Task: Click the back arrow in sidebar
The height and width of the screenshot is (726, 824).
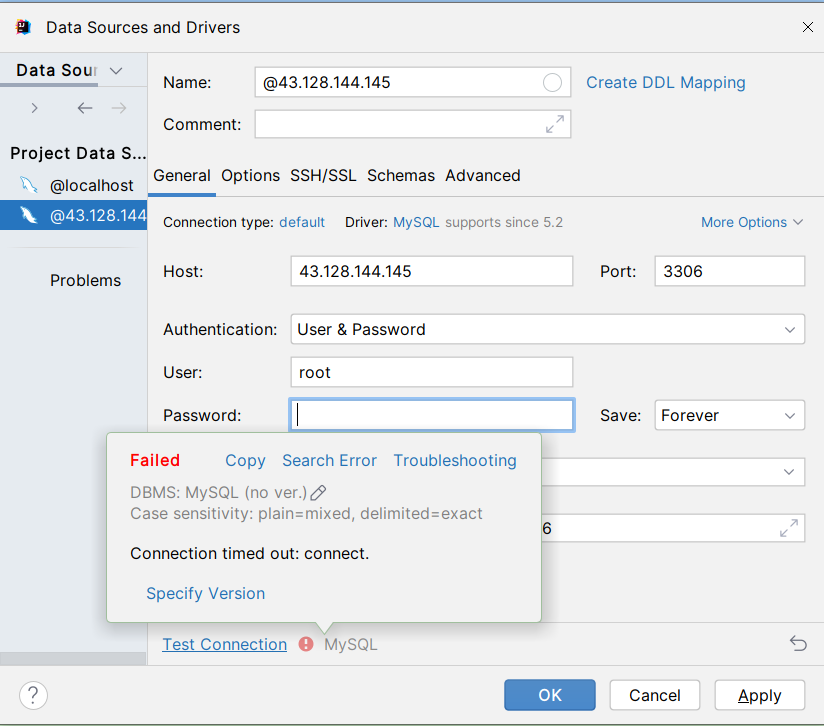Action: pyautogui.click(x=85, y=108)
